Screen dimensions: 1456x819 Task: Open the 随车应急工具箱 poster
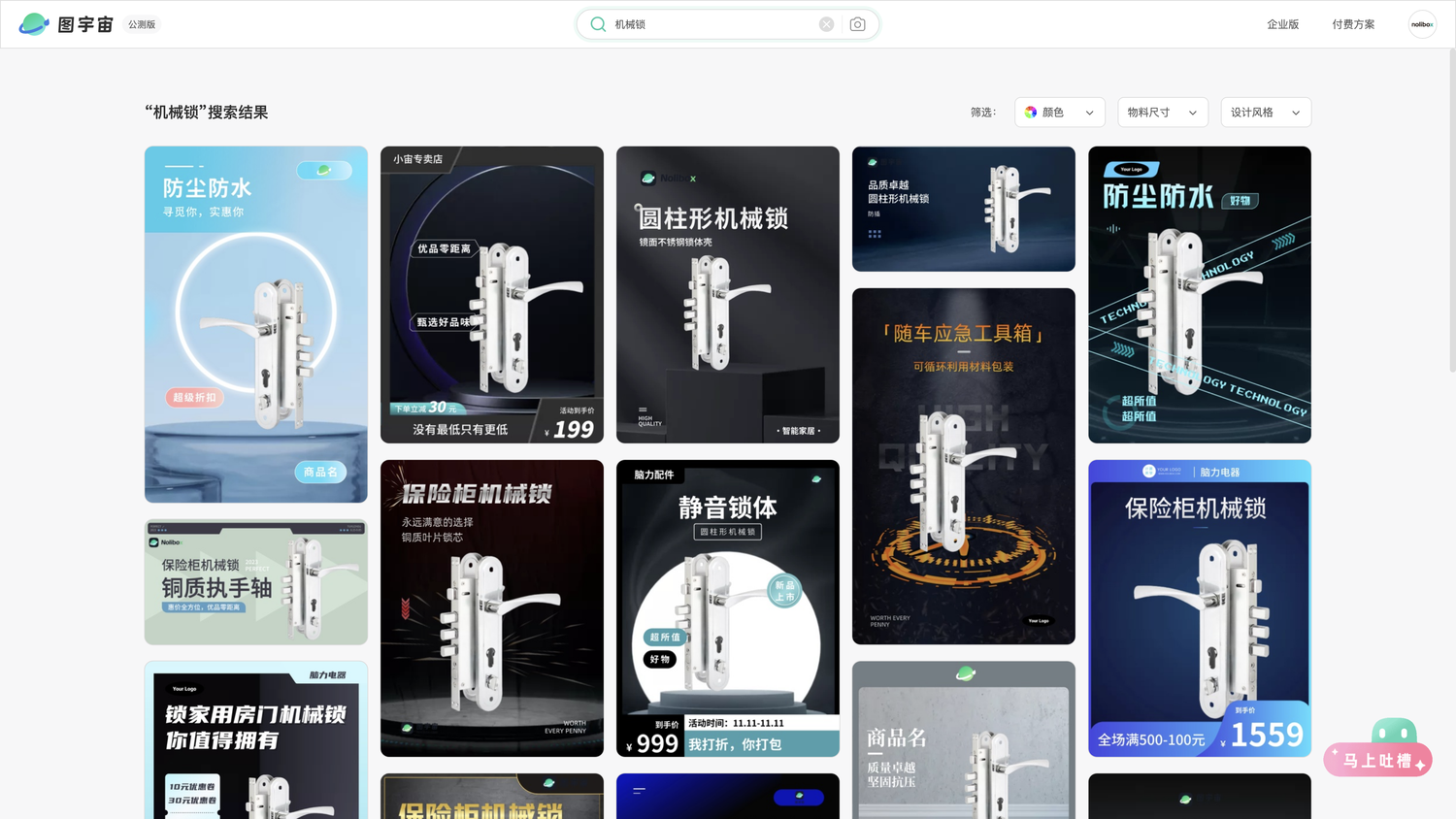click(x=964, y=466)
